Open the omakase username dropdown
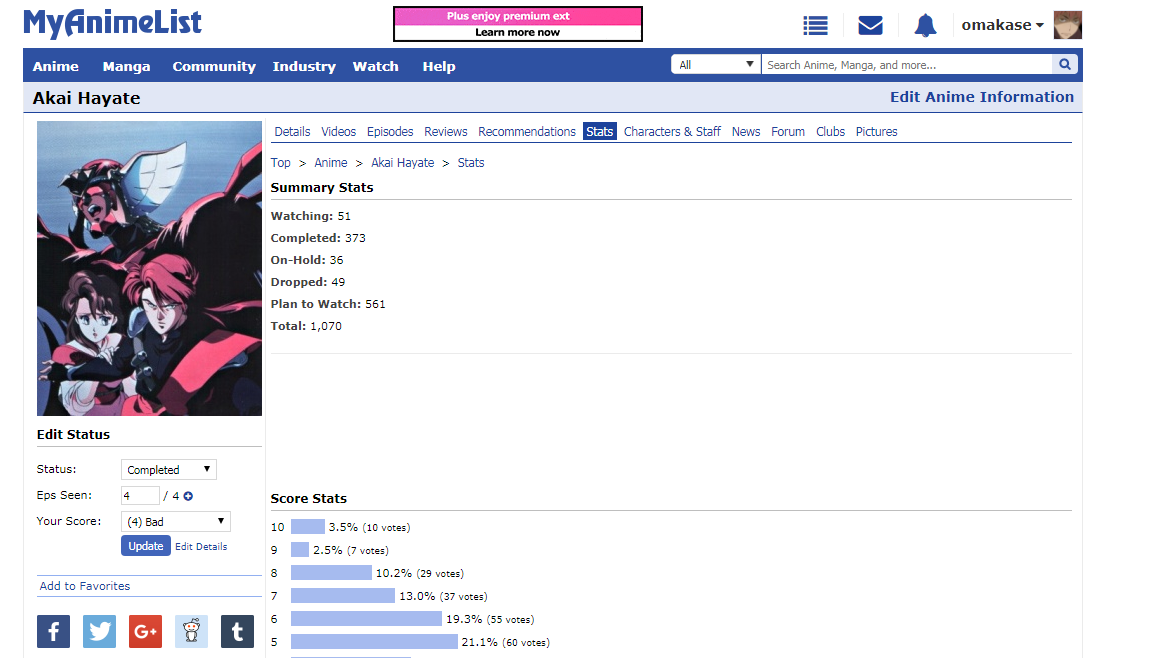 pos(1002,25)
